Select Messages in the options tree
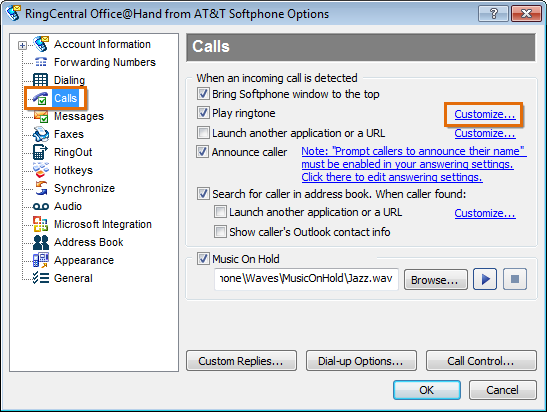The height and width of the screenshot is (412, 547). tap(79, 116)
